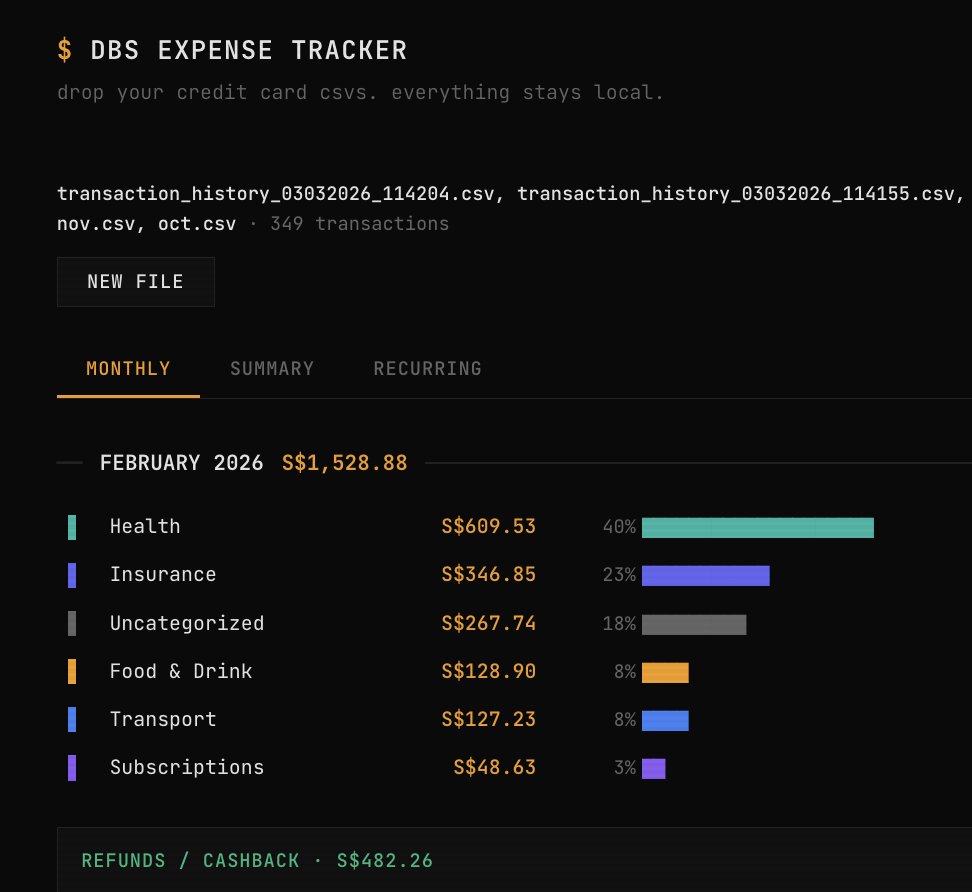Click the orange dollar sign logo

pyautogui.click(x=64, y=50)
